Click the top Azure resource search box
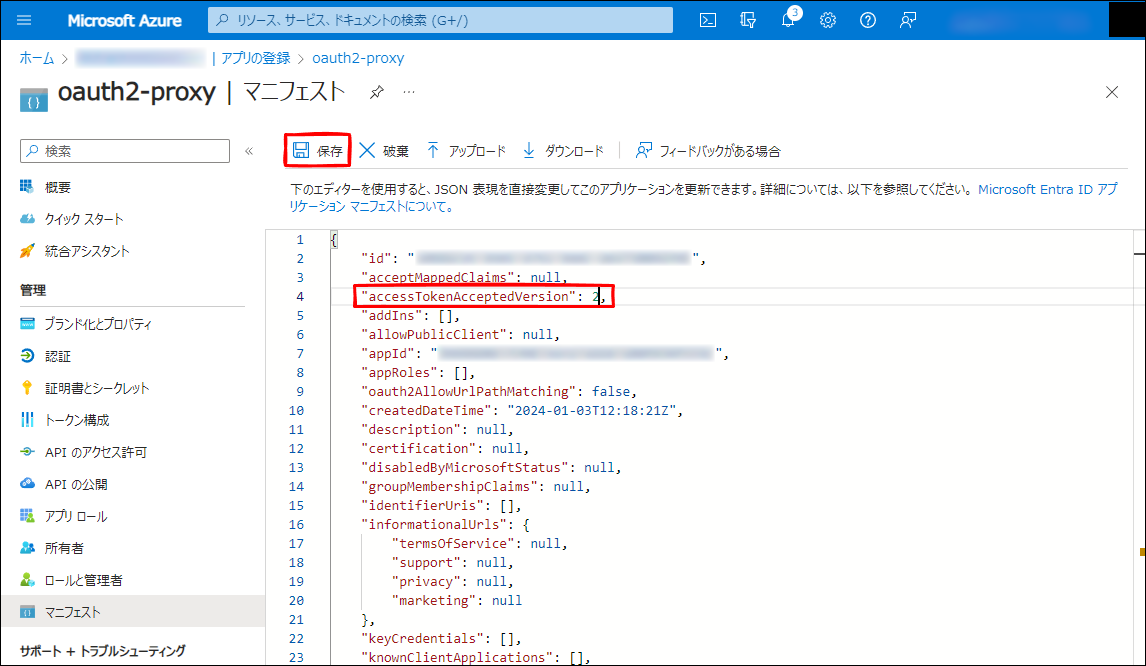This screenshot has height=666, width=1146. (440, 20)
